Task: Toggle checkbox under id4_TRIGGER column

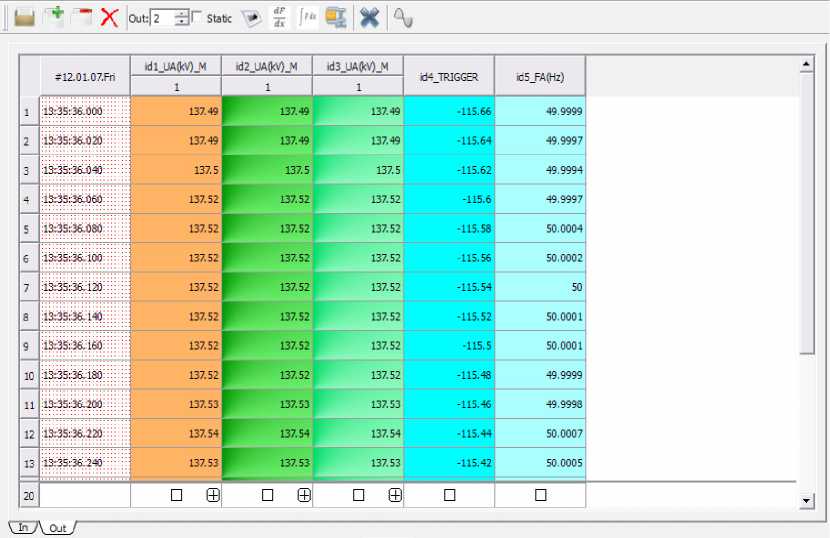Action: click(449, 495)
